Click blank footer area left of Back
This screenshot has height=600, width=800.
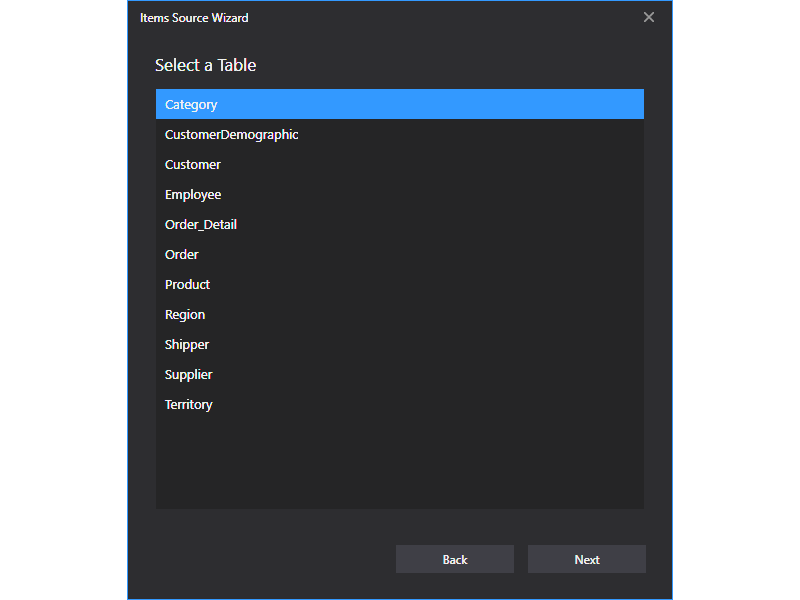click(260, 559)
